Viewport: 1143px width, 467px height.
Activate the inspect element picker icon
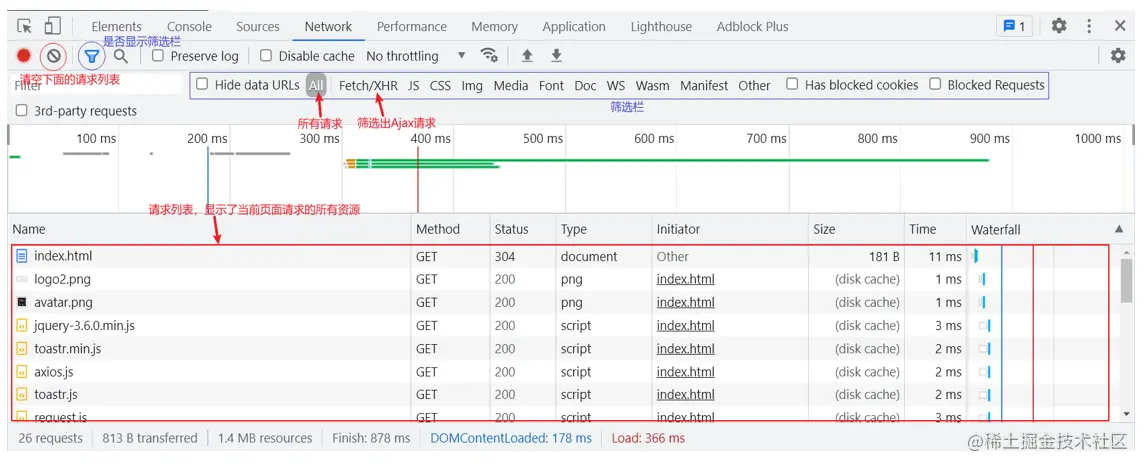point(25,26)
